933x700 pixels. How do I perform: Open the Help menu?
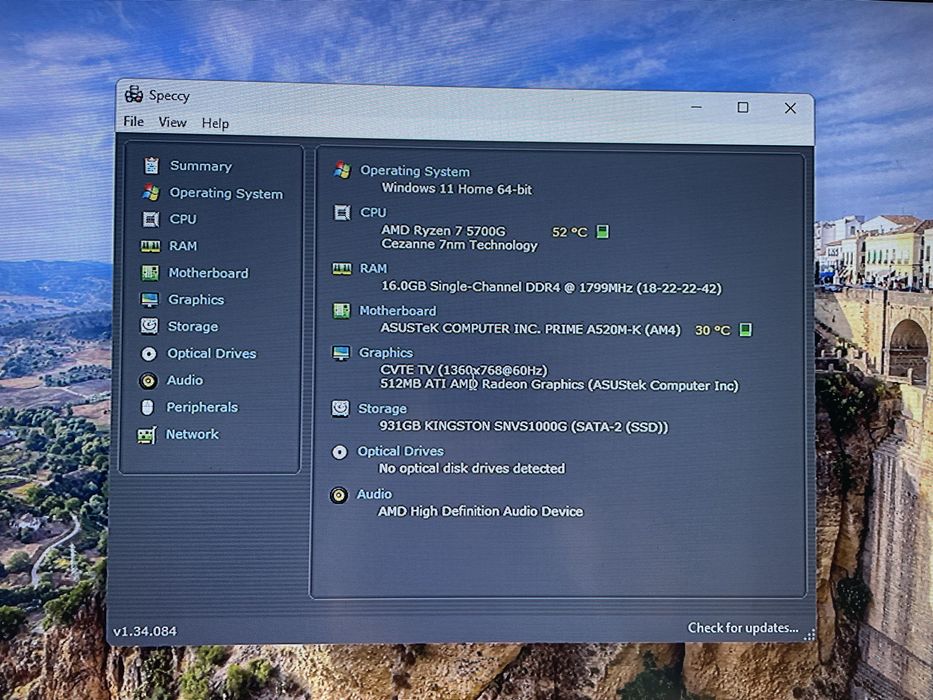[215, 123]
